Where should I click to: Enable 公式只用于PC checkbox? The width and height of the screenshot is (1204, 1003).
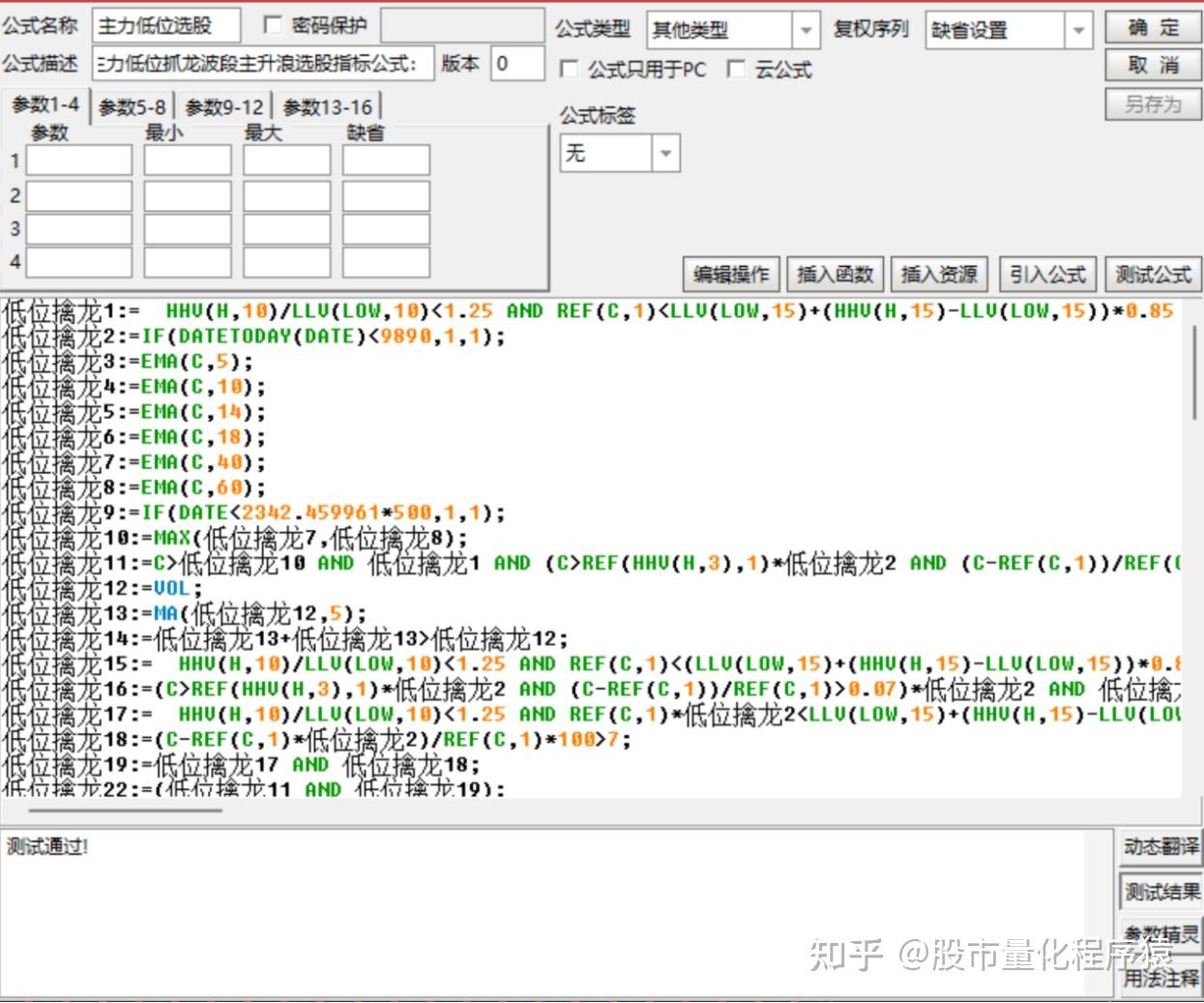coord(570,69)
